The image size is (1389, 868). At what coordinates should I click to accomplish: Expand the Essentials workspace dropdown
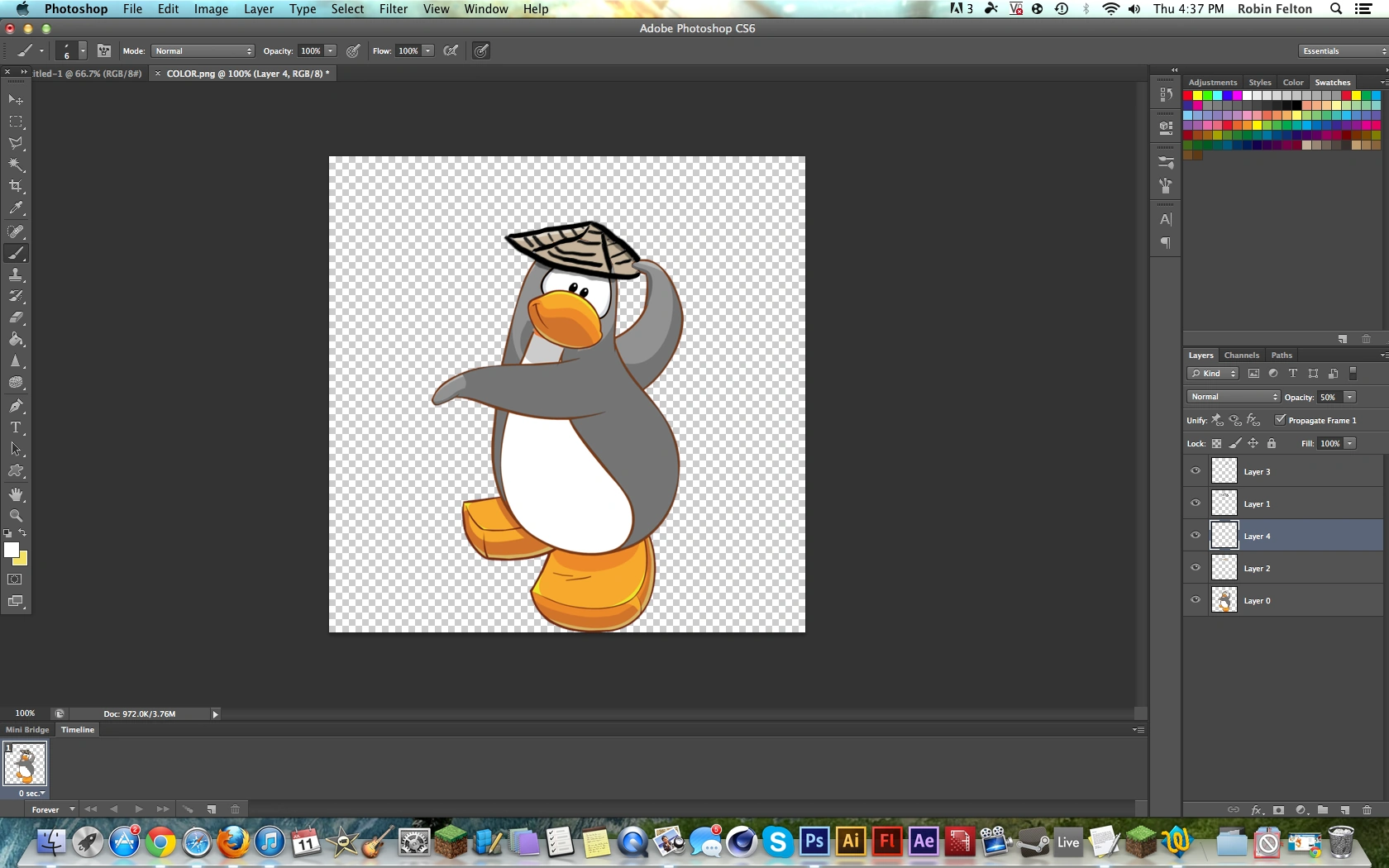tap(1342, 51)
